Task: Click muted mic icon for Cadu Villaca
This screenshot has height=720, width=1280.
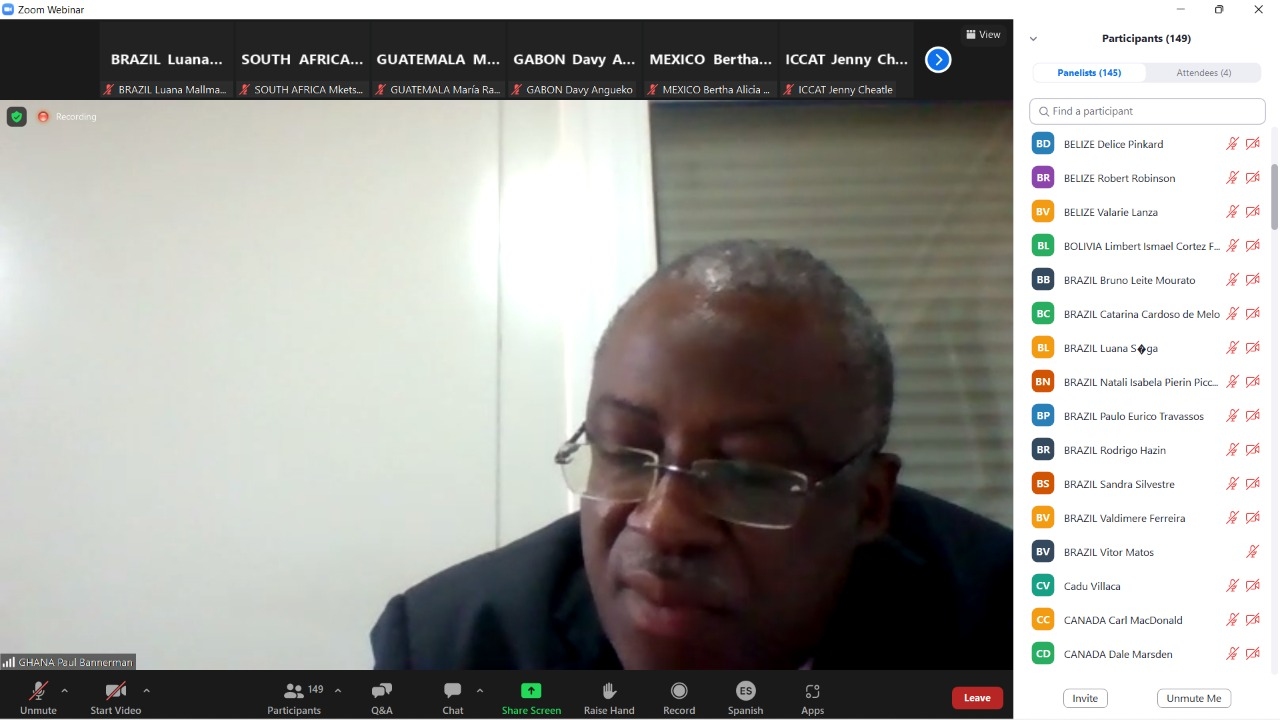Action: point(1233,586)
